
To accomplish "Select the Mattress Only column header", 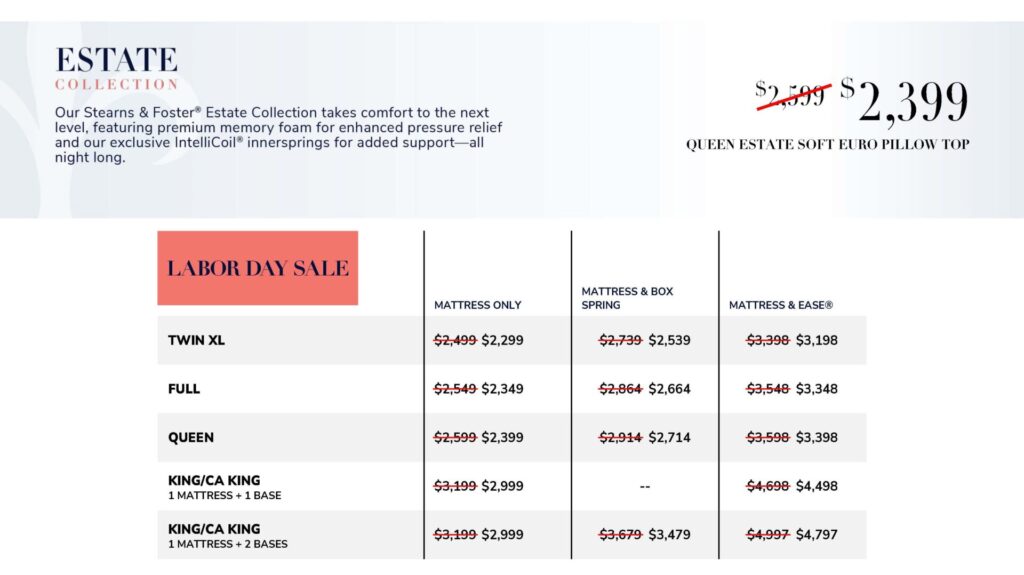I will pyautogui.click(x=477, y=305).
